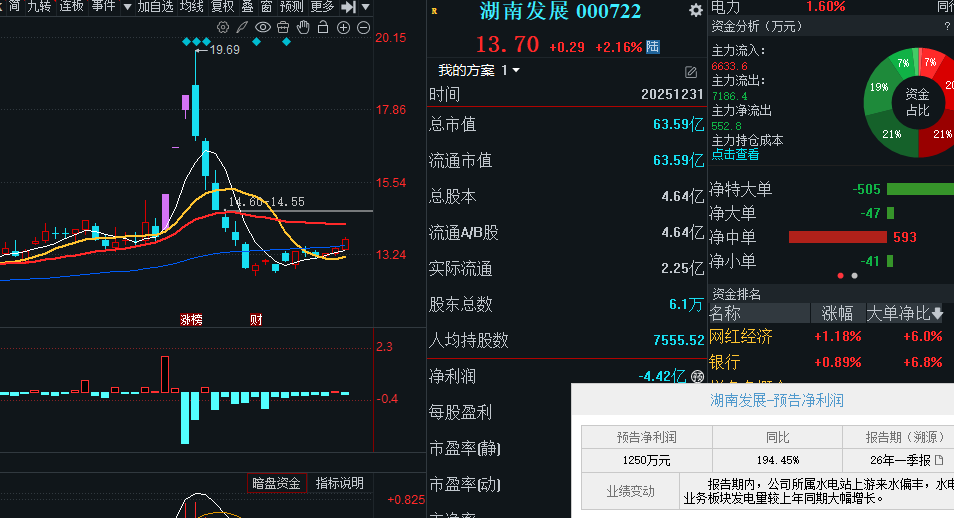This screenshot has height=518, width=954.
Task: Click the 点击查看 link under 主力持仓成本
Action: pyautogui.click(x=735, y=155)
